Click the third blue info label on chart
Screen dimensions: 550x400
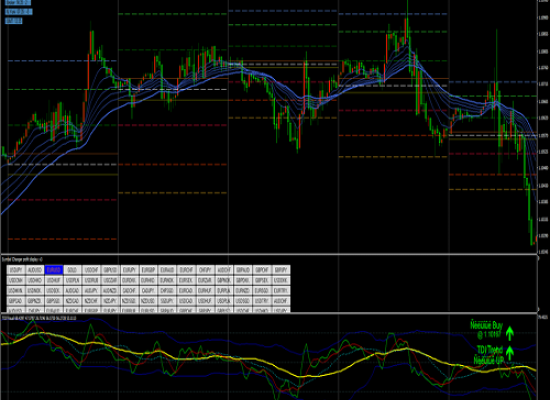(14, 21)
